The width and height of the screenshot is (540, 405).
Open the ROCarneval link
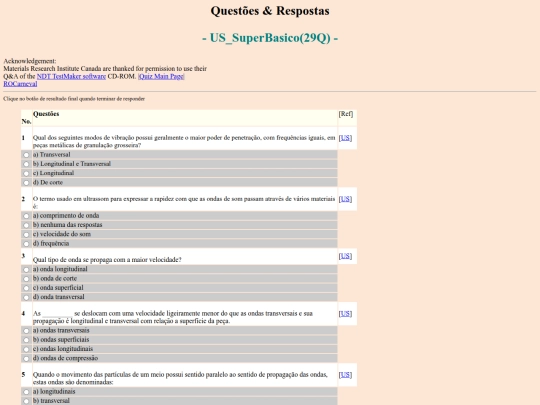[20, 84]
